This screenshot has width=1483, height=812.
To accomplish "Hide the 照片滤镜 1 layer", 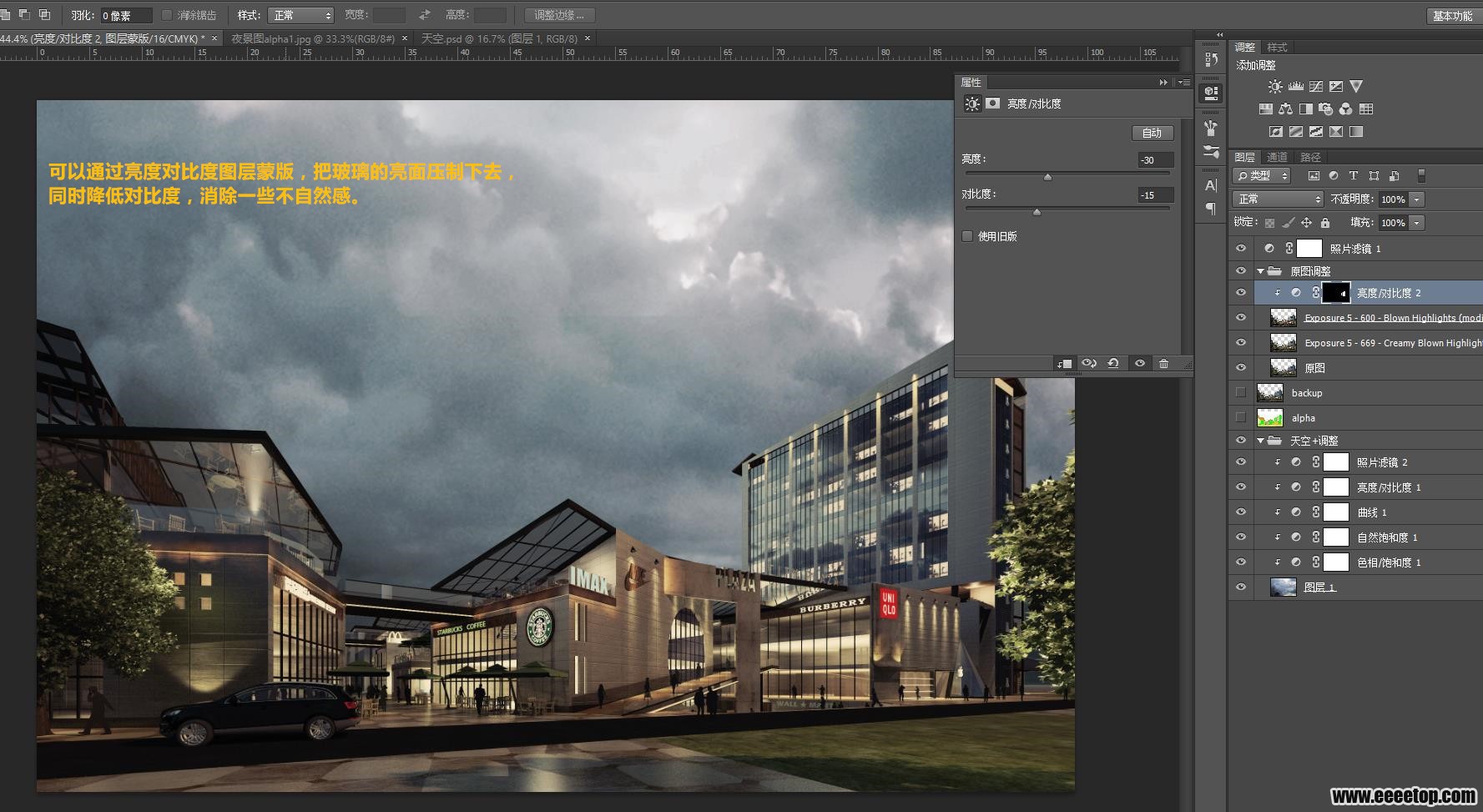I will 1241,249.
